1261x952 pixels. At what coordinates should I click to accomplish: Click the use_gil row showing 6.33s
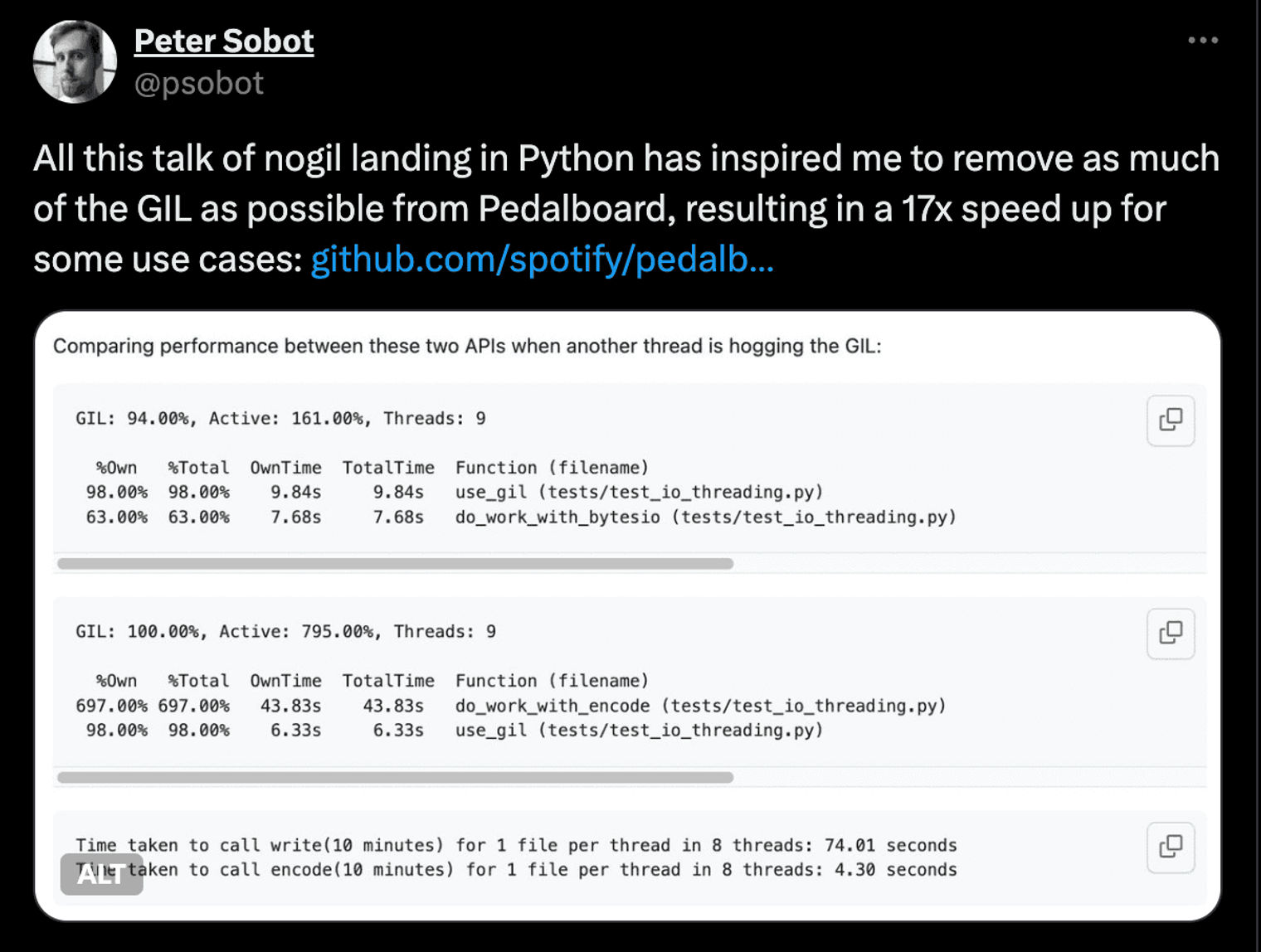(x=455, y=731)
